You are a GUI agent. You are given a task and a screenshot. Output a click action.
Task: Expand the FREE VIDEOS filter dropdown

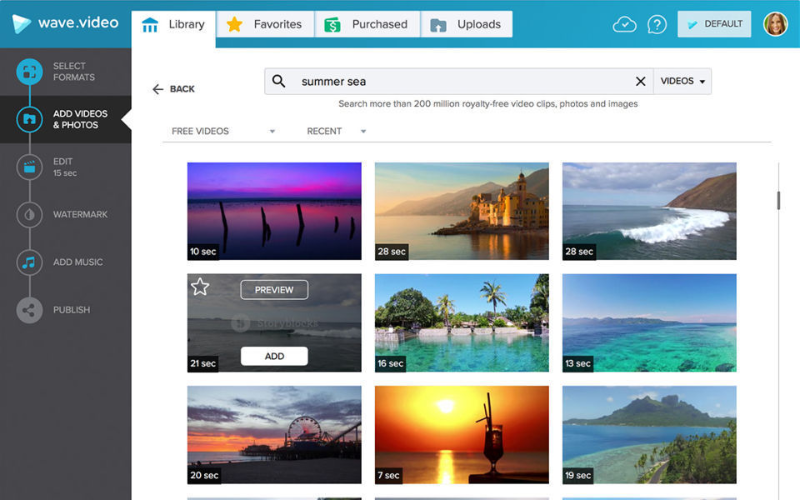coord(223,131)
